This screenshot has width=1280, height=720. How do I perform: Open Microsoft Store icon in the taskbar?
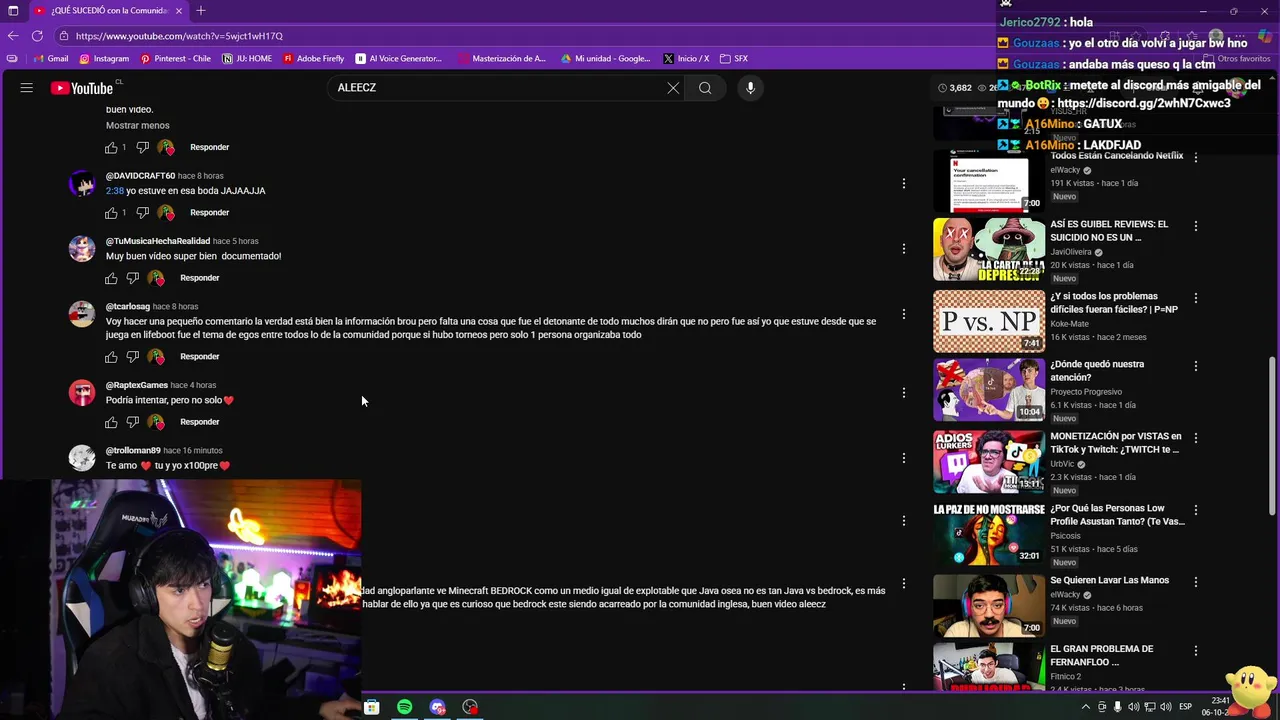click(371, 707)
